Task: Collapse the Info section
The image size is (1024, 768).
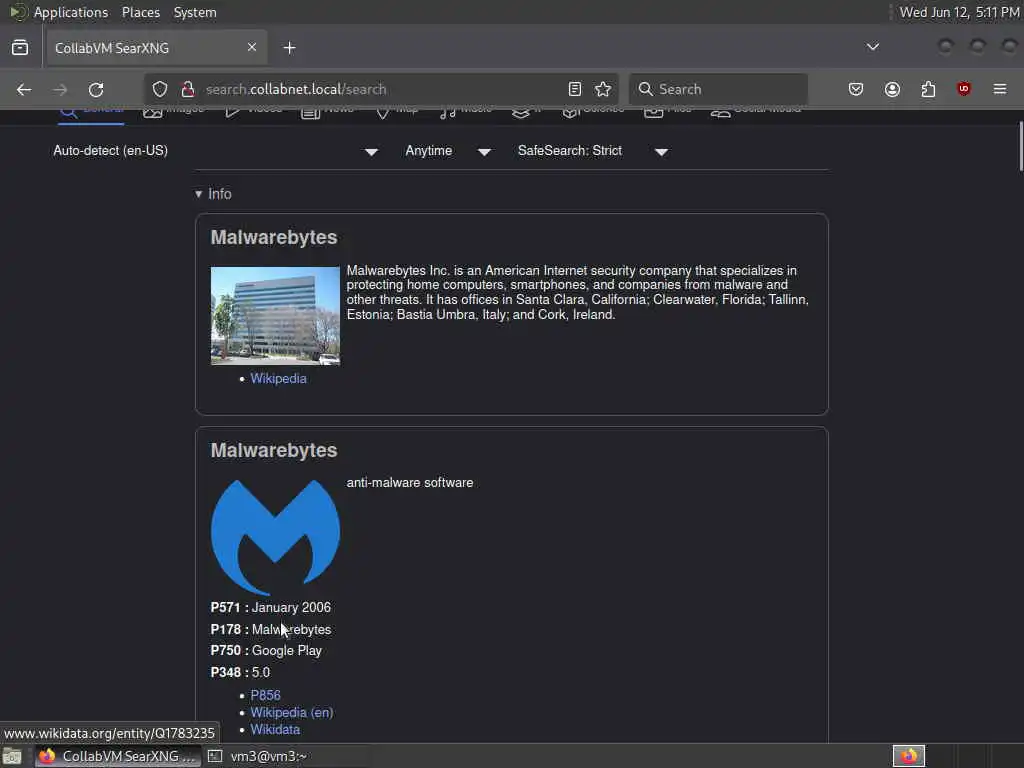Action: coord(214,194)
